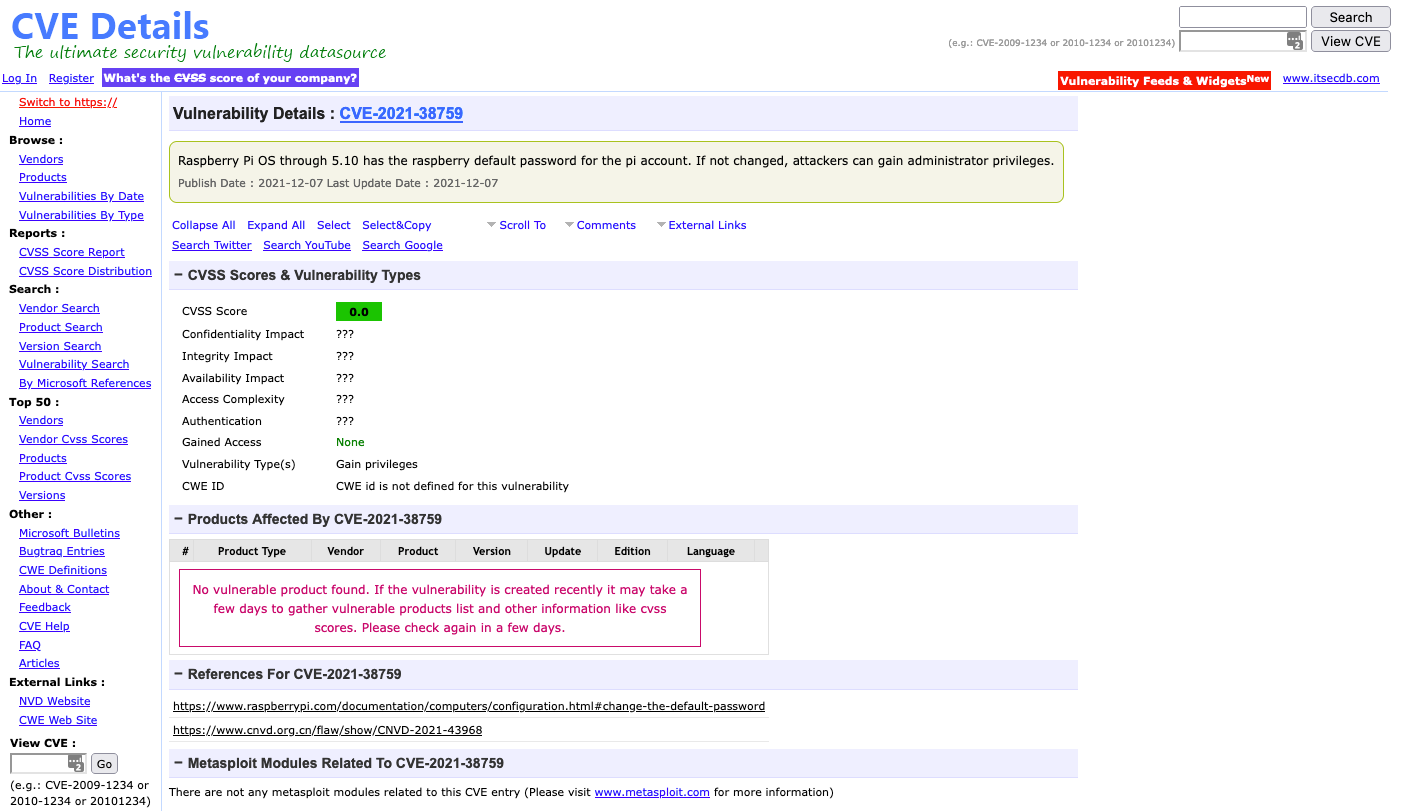Open Microsoft Bulletins
Viewport: 1414px width, 811px height.
tap(69, 533)
